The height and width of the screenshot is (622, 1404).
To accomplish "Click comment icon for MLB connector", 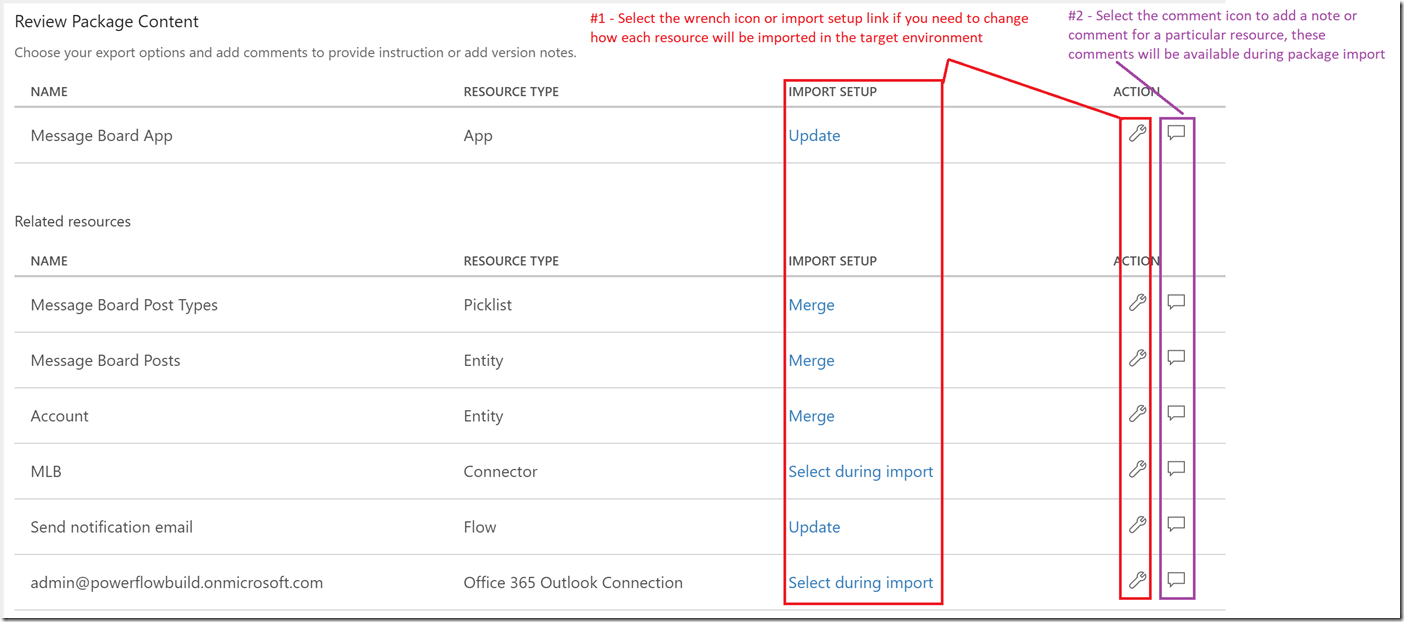I will [x=1176, y=469].
